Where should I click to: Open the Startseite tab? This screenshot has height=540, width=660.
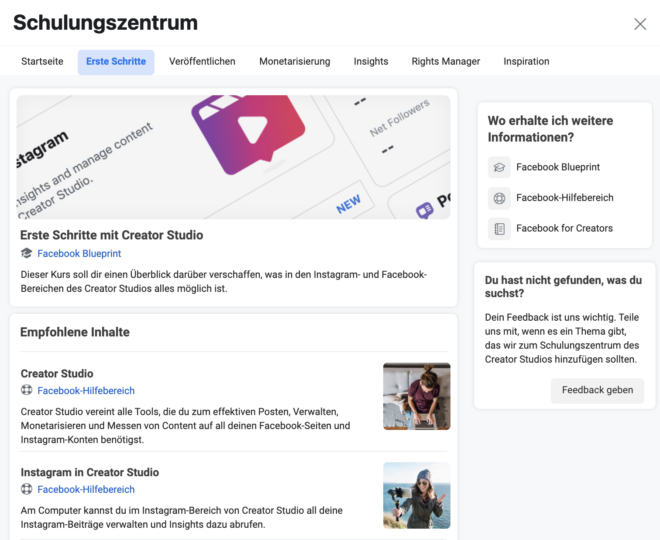click(x=42, y=61)
